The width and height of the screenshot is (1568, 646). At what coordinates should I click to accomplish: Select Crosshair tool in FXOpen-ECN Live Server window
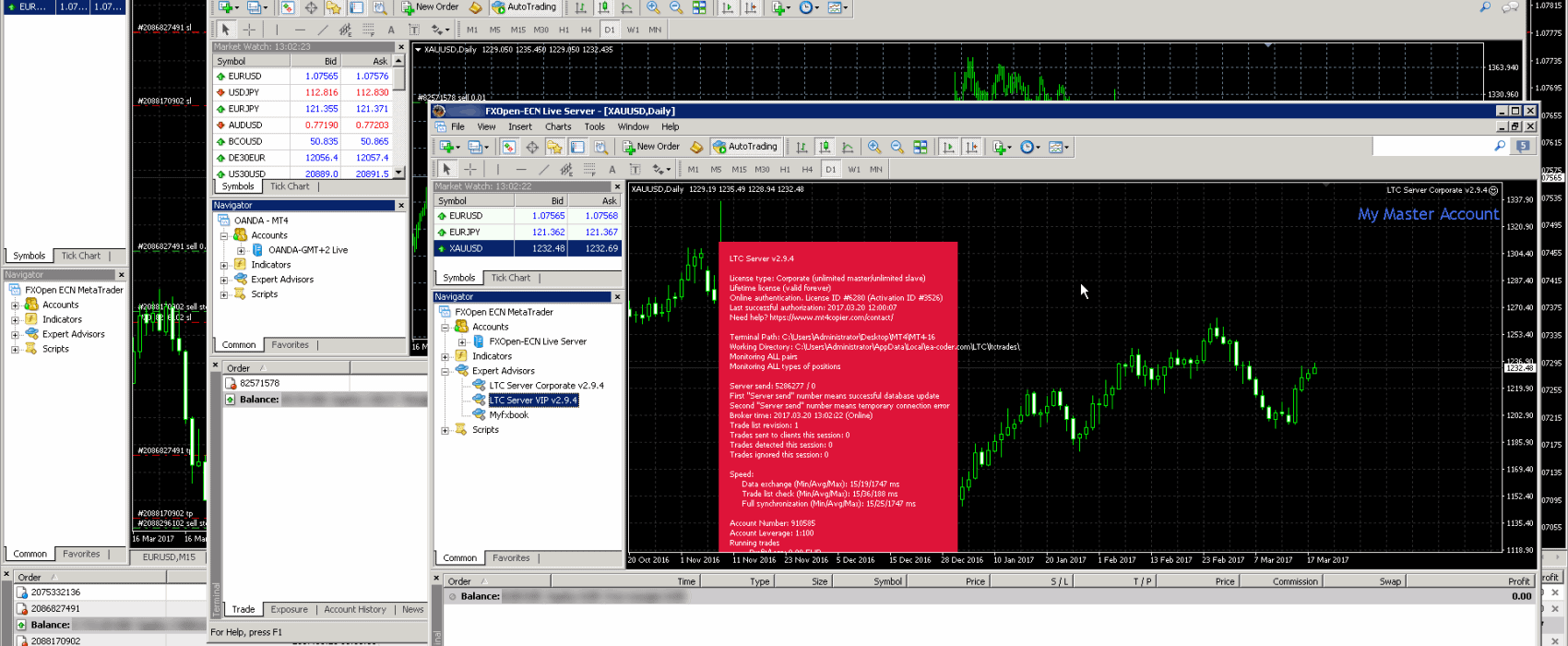coord(470,169)
